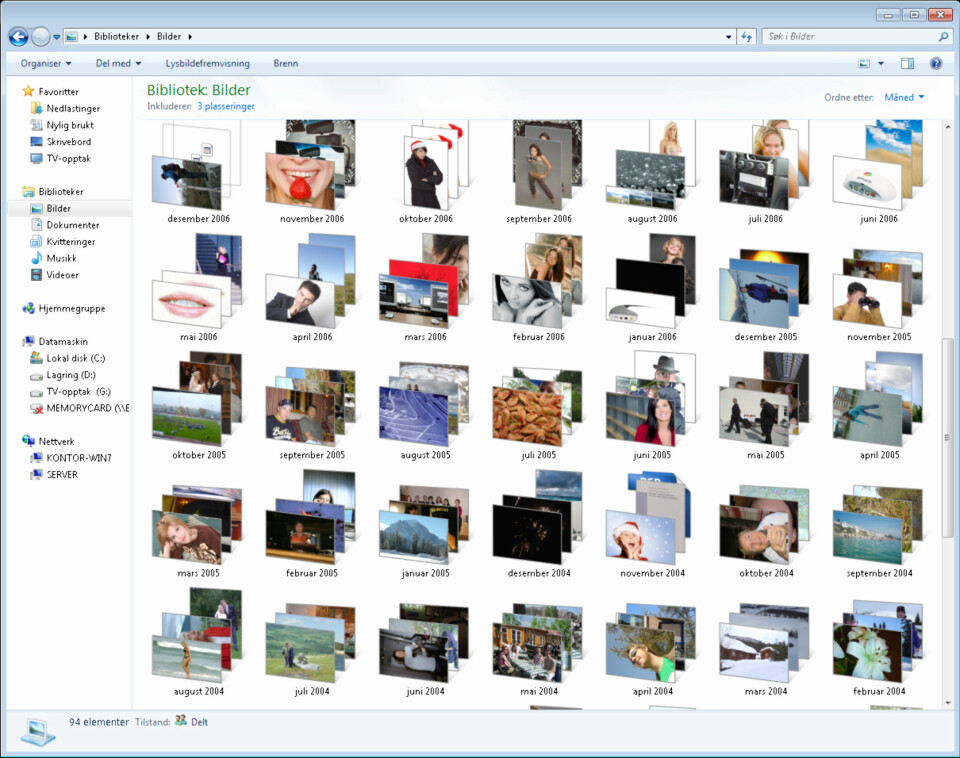The width and height of the screenshot is (960, 758).
Task: Click Biblioteker in the address breadcrumb
Action: pyautogui.click(x=118, y=37)
